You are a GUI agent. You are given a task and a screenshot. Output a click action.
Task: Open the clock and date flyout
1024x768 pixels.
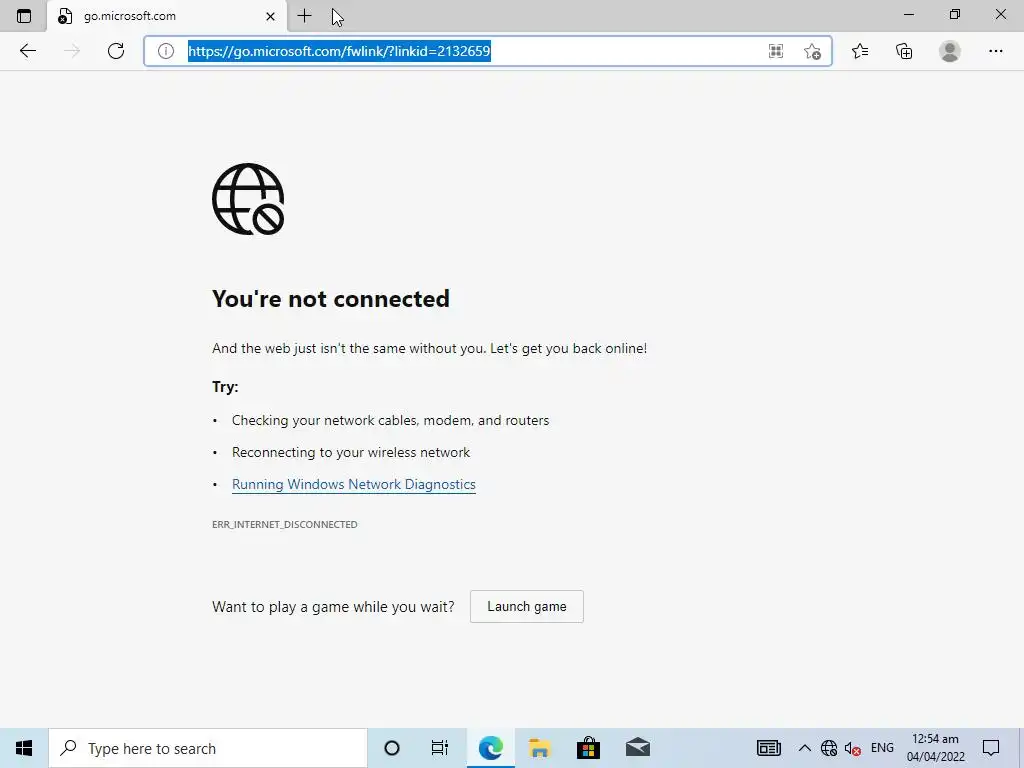coord(935,748)
